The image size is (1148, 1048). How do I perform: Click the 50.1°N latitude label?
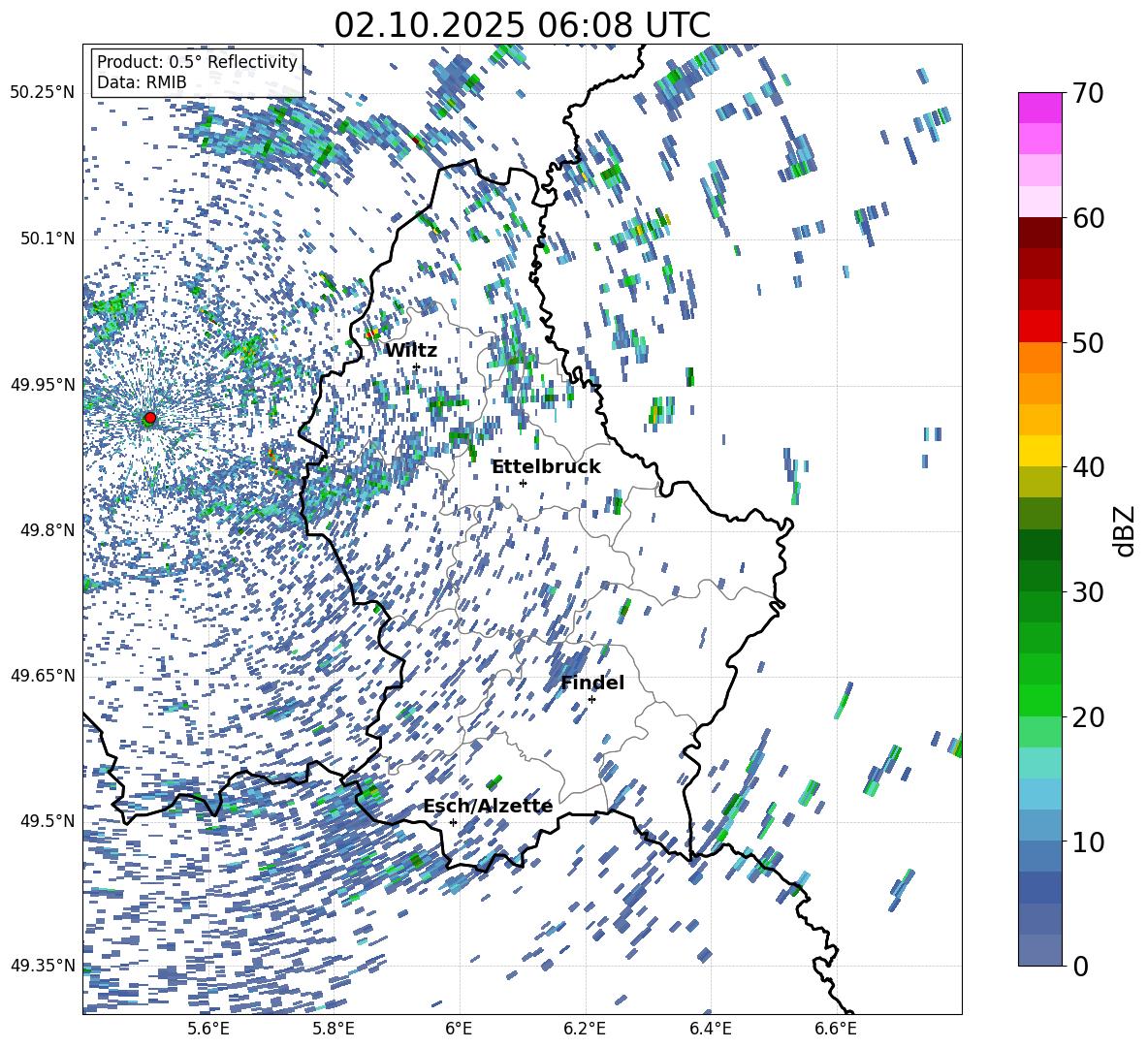[48, 238]
